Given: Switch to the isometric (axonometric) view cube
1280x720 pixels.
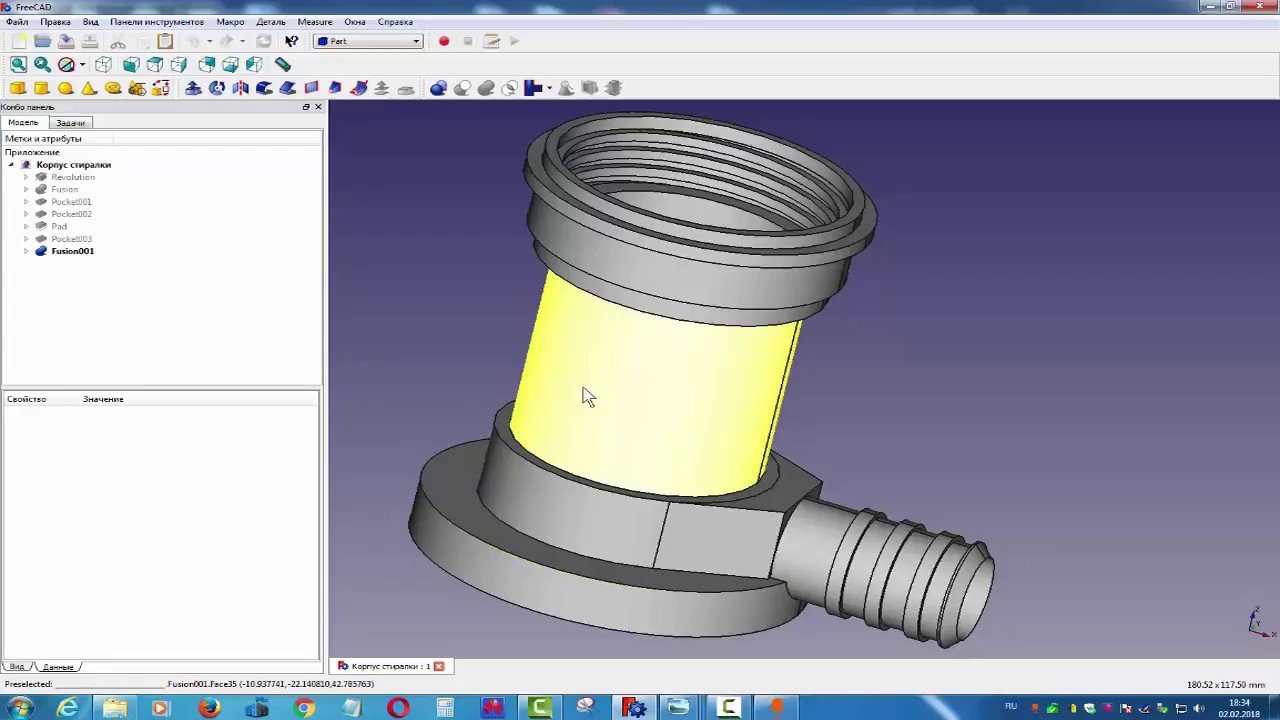Looking at the screenshot, I should [103, 64].
